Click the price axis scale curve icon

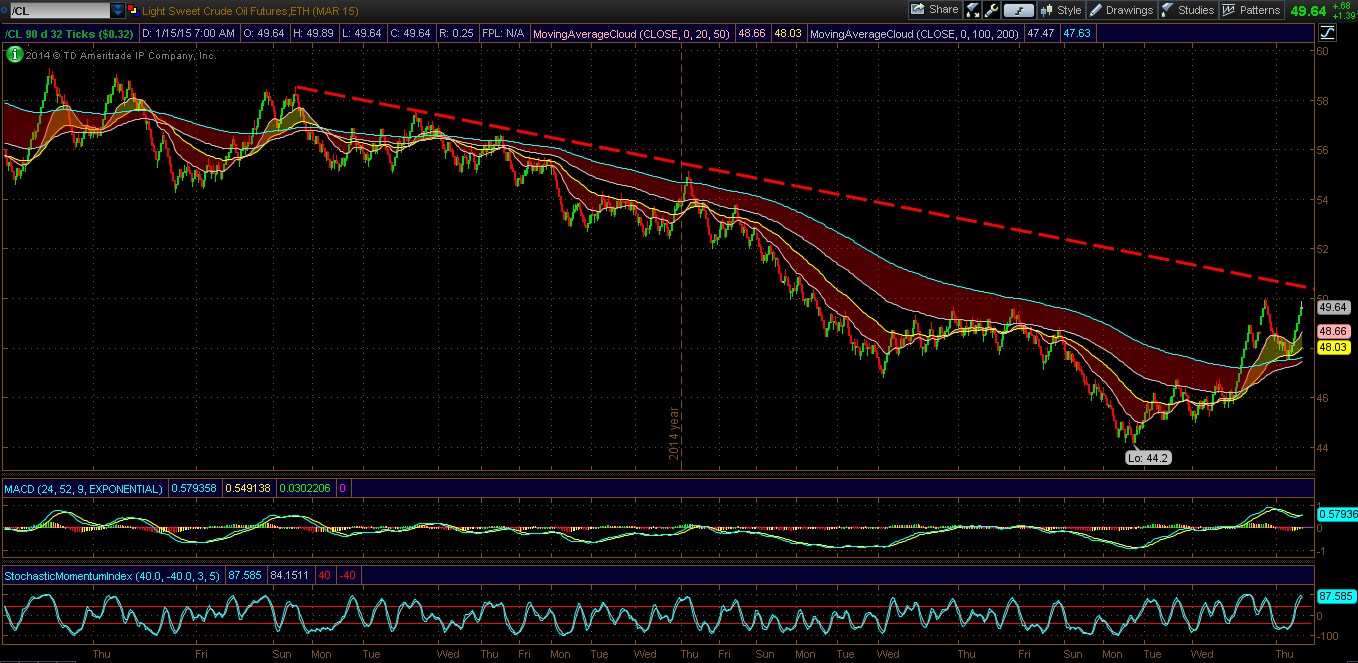pyautogui.click(x=1326, y=32)
